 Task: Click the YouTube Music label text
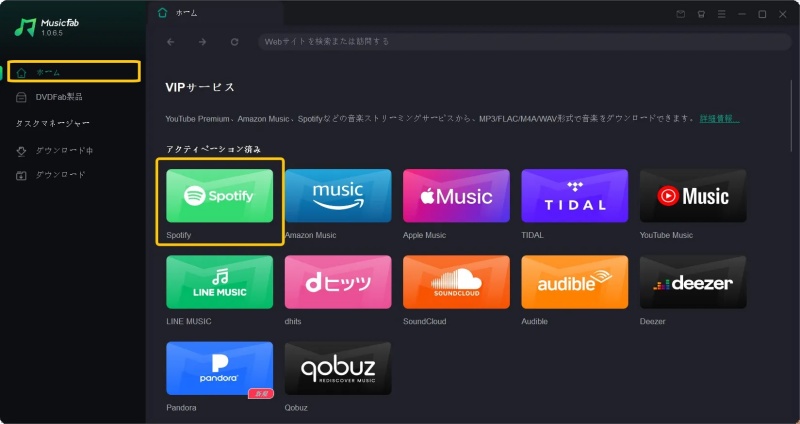[666, 235]
